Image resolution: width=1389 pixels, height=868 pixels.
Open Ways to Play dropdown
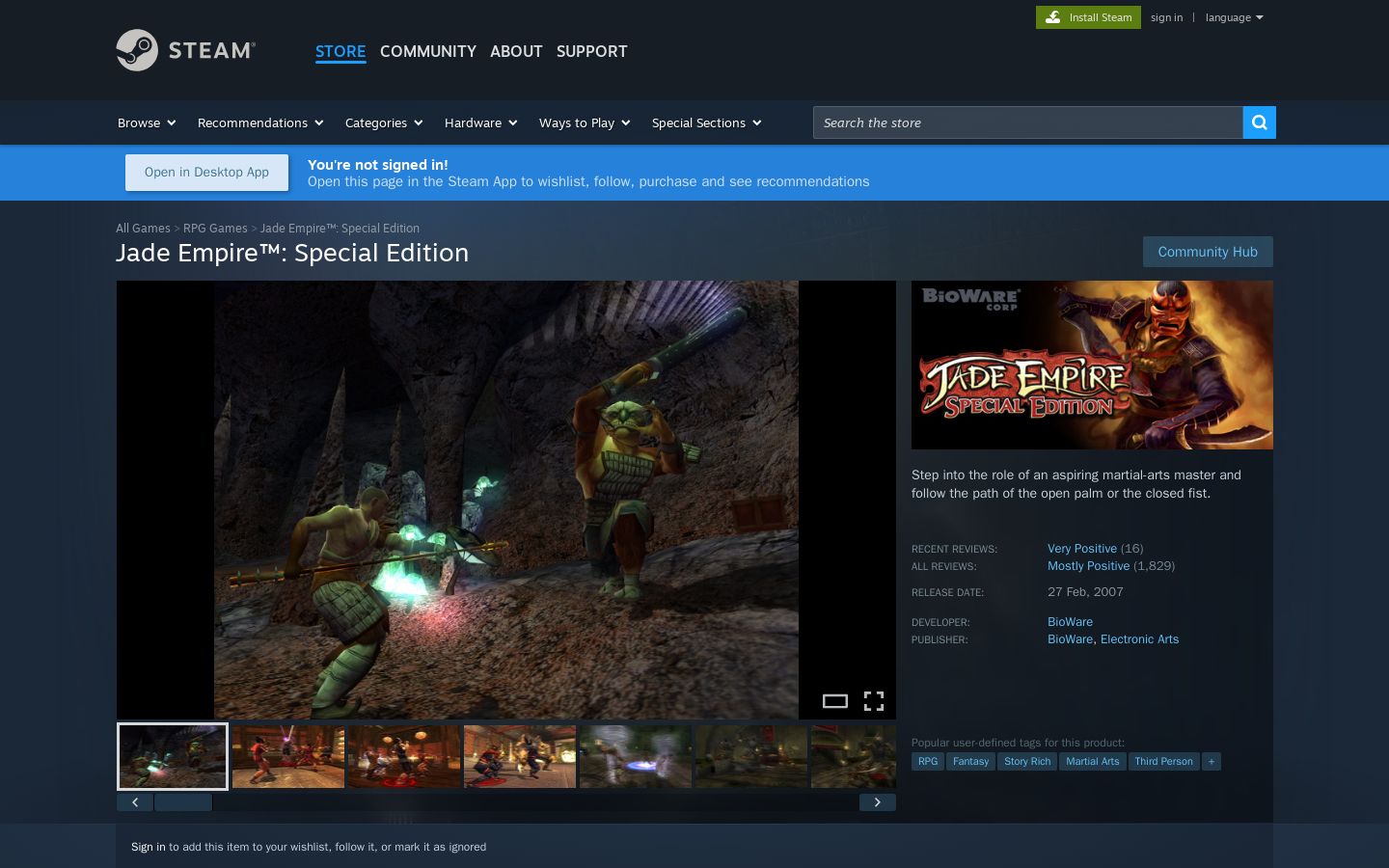point(585,122)
